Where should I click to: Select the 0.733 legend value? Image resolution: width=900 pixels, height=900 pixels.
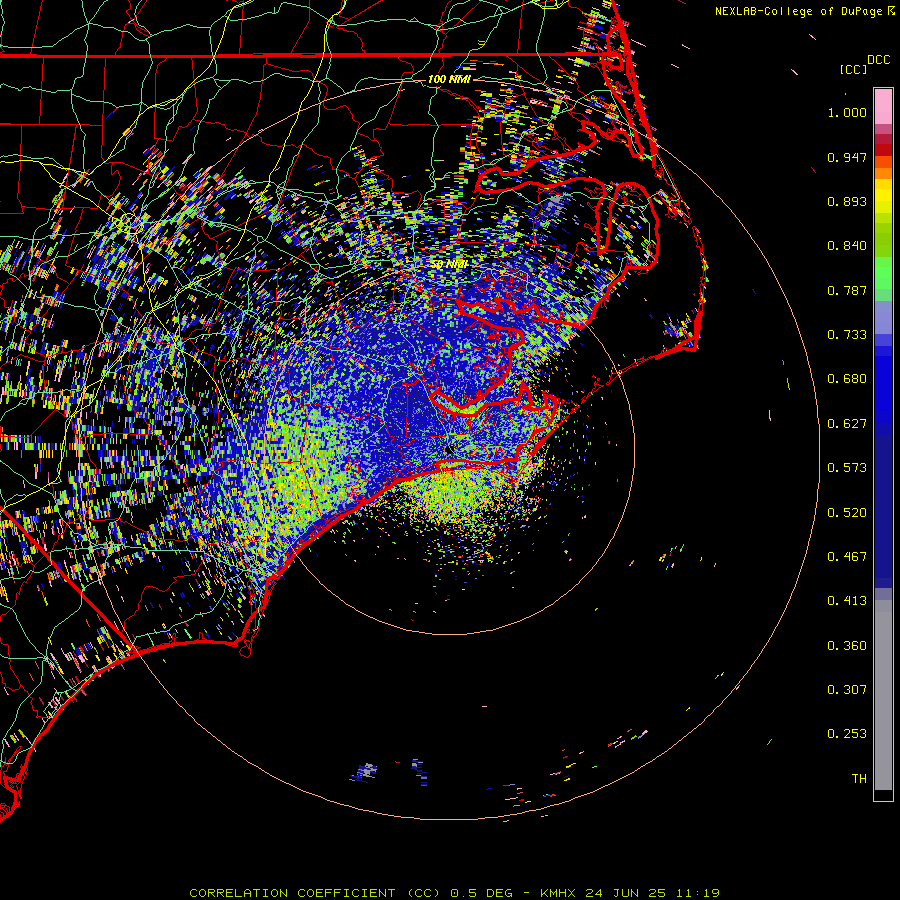[x=847, y=335]
